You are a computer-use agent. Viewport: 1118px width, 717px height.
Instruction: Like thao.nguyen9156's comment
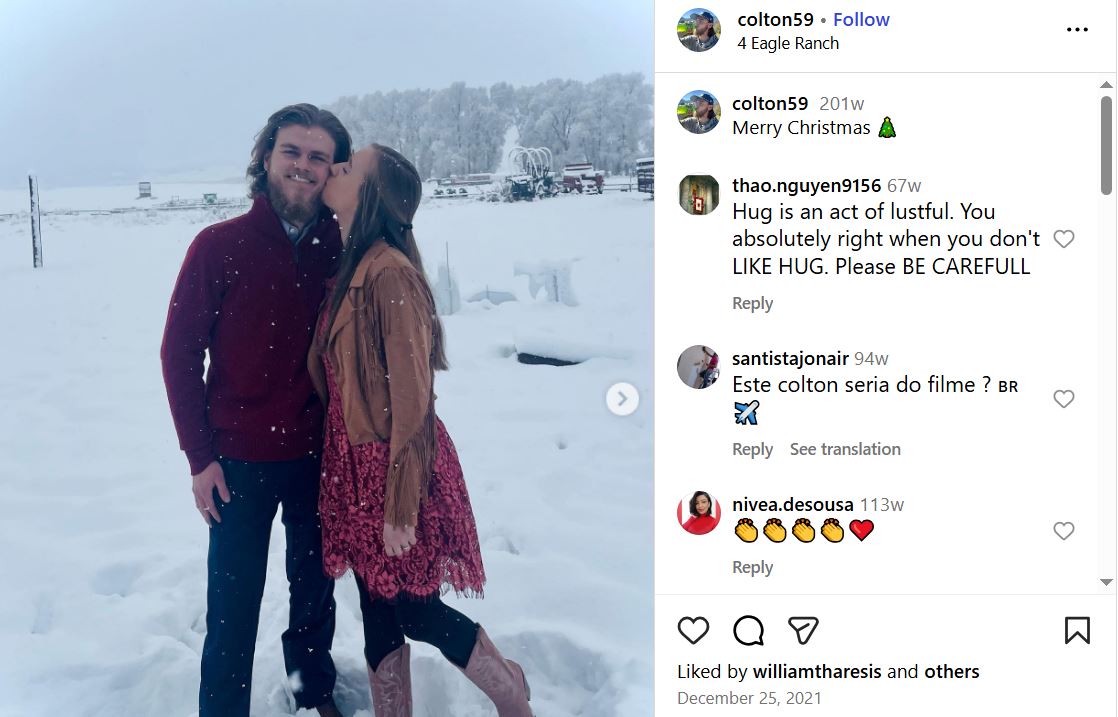click(1064, 239)
